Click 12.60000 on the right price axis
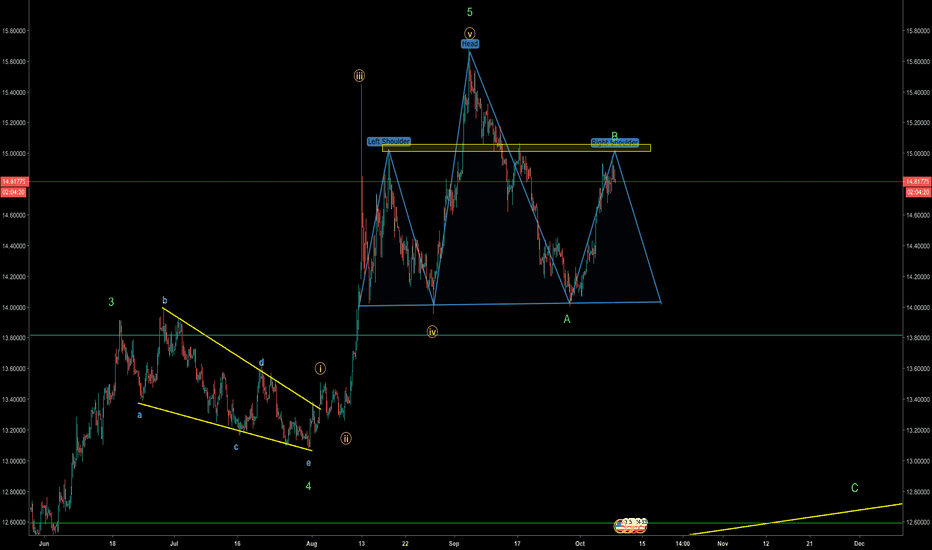This screenshot has height=550, width=932. tap(917, 523)
